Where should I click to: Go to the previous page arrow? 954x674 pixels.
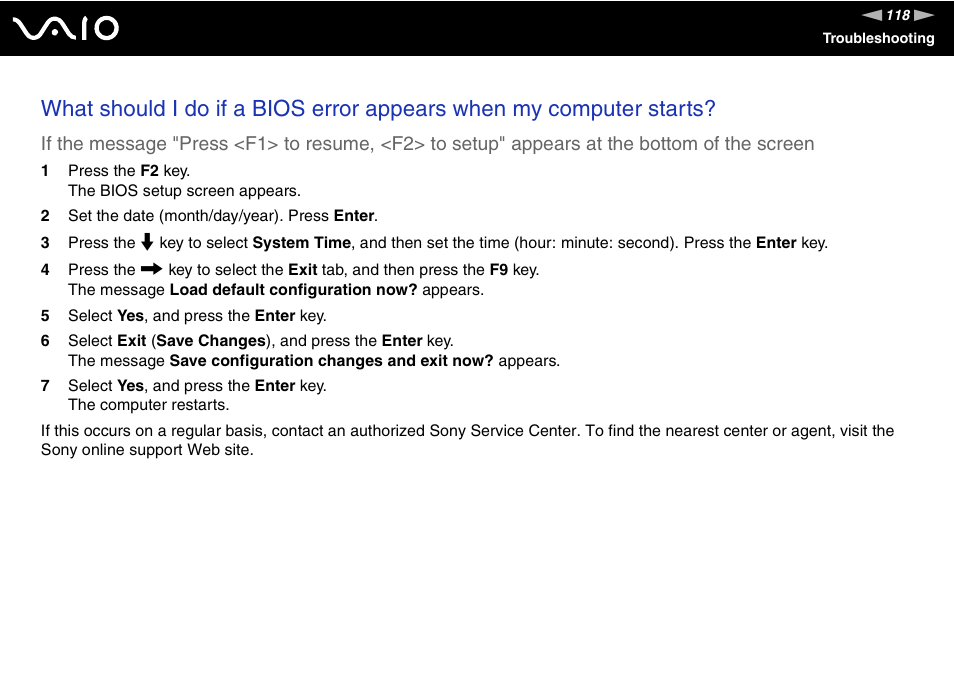click(872, 15)
